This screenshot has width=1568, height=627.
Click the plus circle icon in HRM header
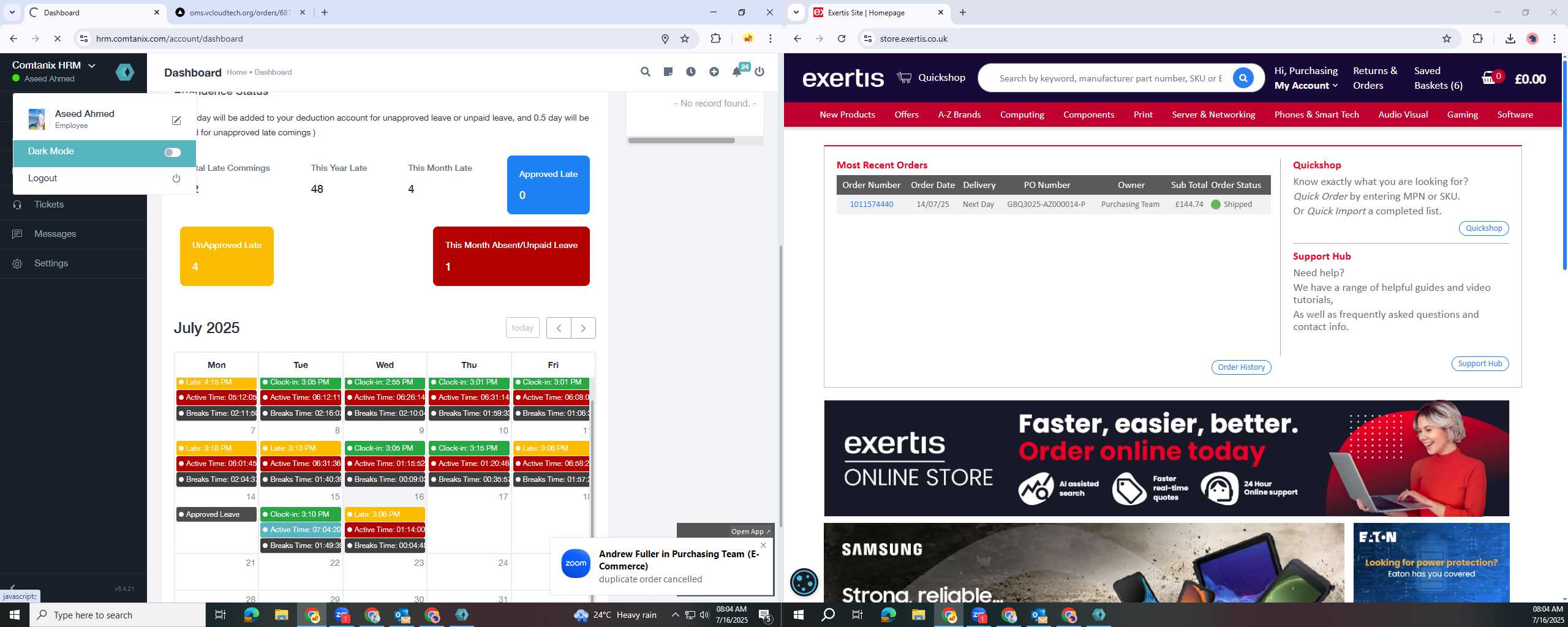pyautogui.click(x=714, y=72)
